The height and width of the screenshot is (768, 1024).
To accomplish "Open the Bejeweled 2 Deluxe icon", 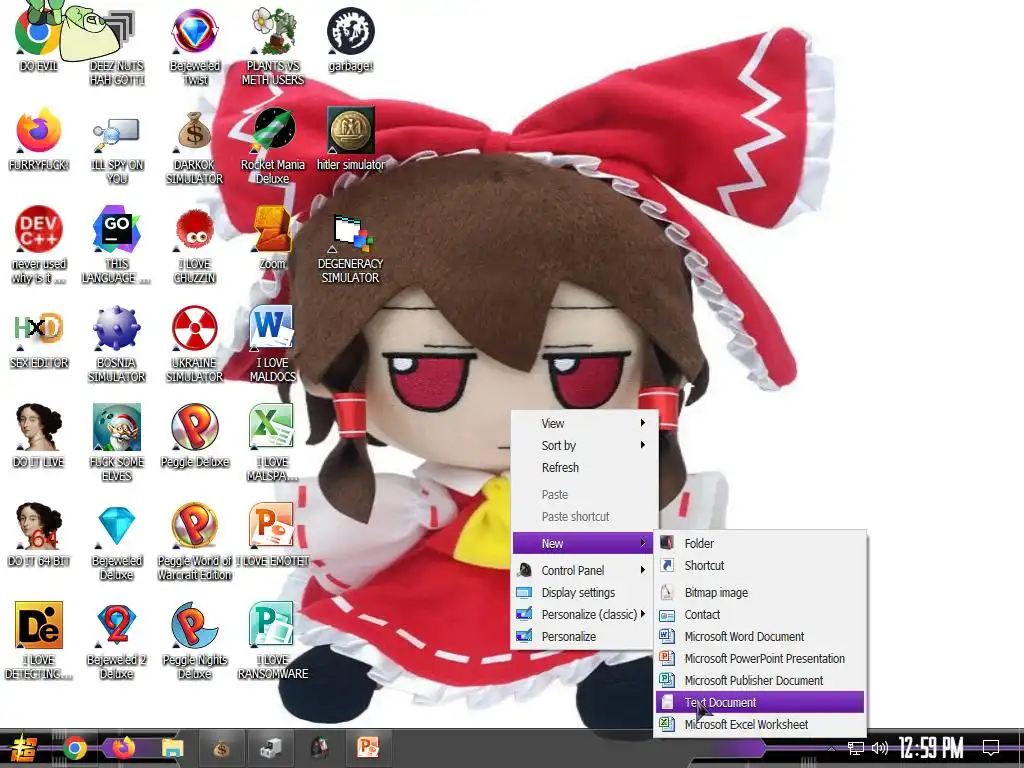I will tap(116, 626).
